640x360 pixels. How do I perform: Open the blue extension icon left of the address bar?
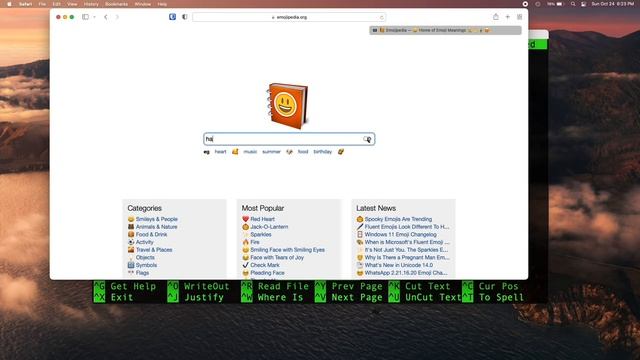172,17
